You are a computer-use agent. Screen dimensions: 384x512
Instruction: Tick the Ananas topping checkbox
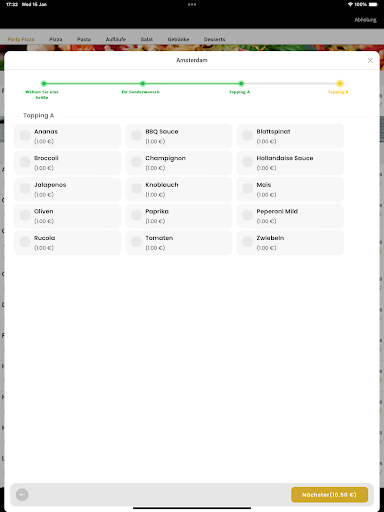click(25, 135)
